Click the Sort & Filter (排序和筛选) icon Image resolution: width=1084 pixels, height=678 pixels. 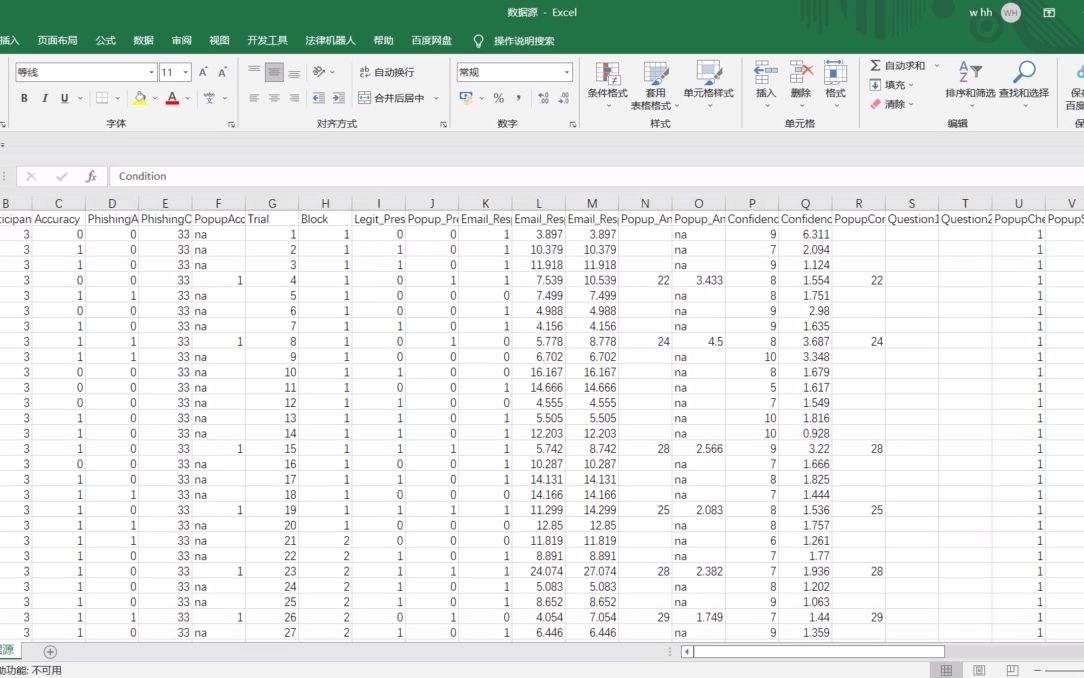pos(968,80)
